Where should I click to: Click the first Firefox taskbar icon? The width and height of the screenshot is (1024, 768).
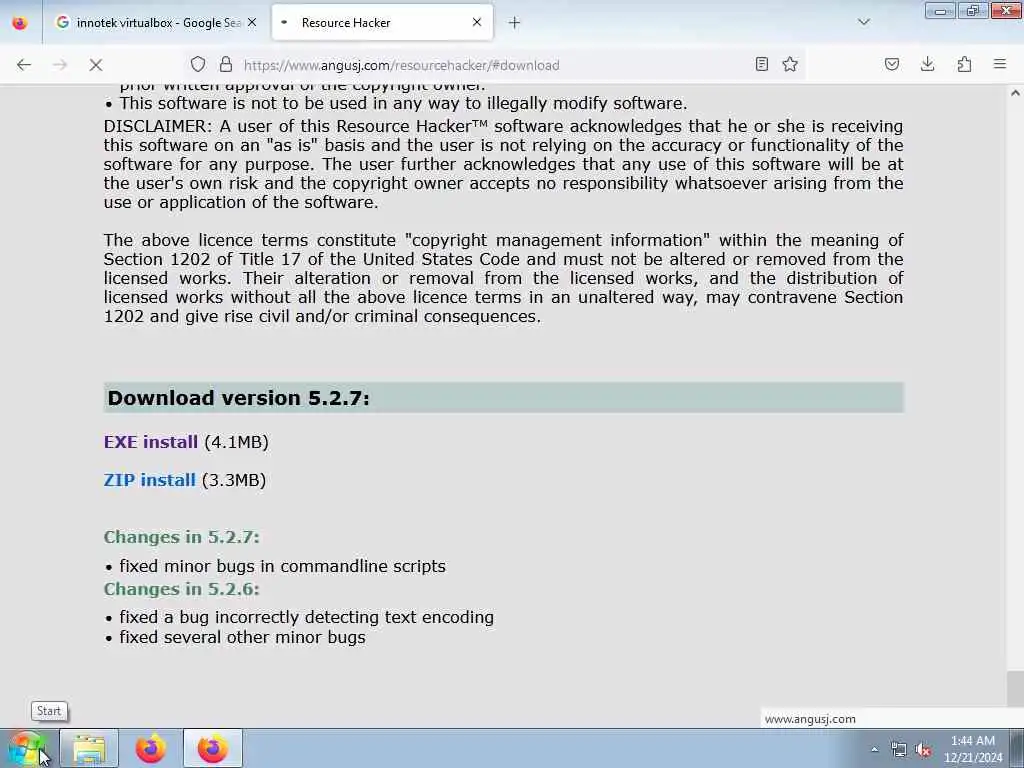point(151,748)
